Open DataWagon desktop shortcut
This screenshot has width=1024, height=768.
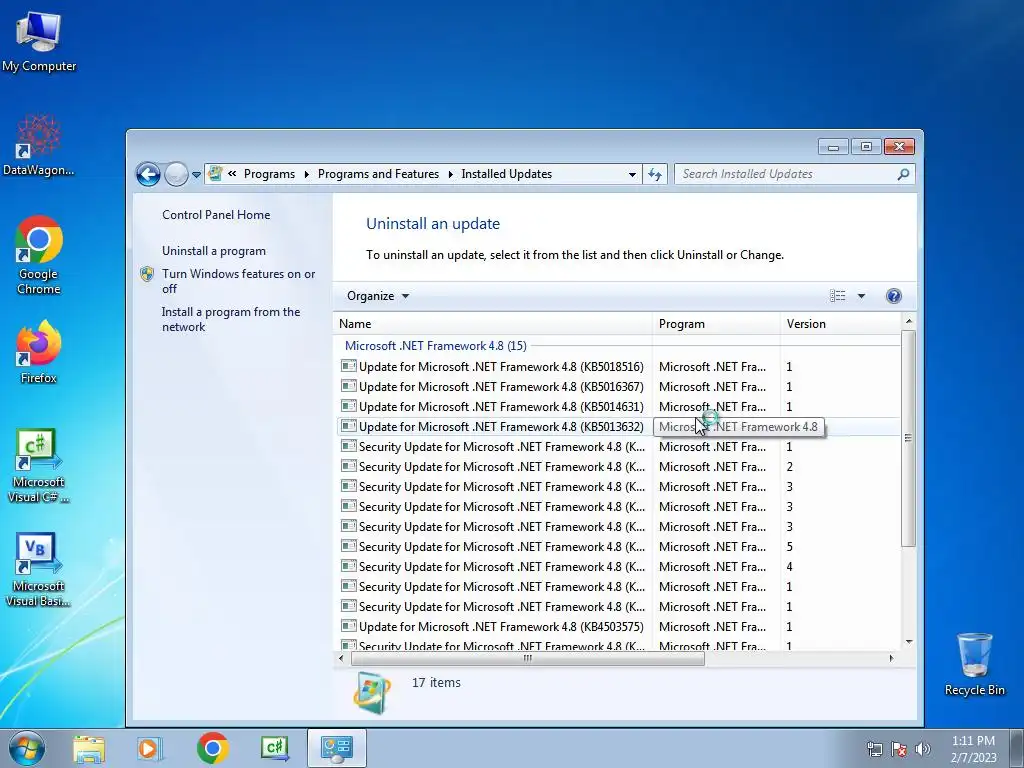click(x=39, y=145)
